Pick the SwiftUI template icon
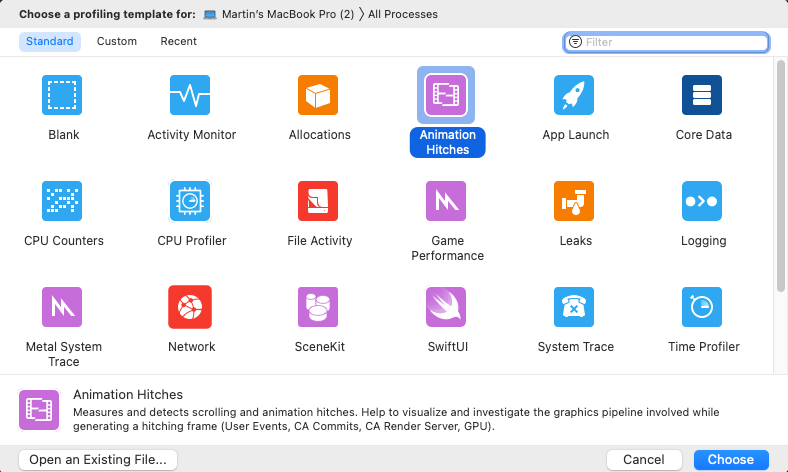The width and height of the screenshot is (788, 472). [x=446, y=308]
